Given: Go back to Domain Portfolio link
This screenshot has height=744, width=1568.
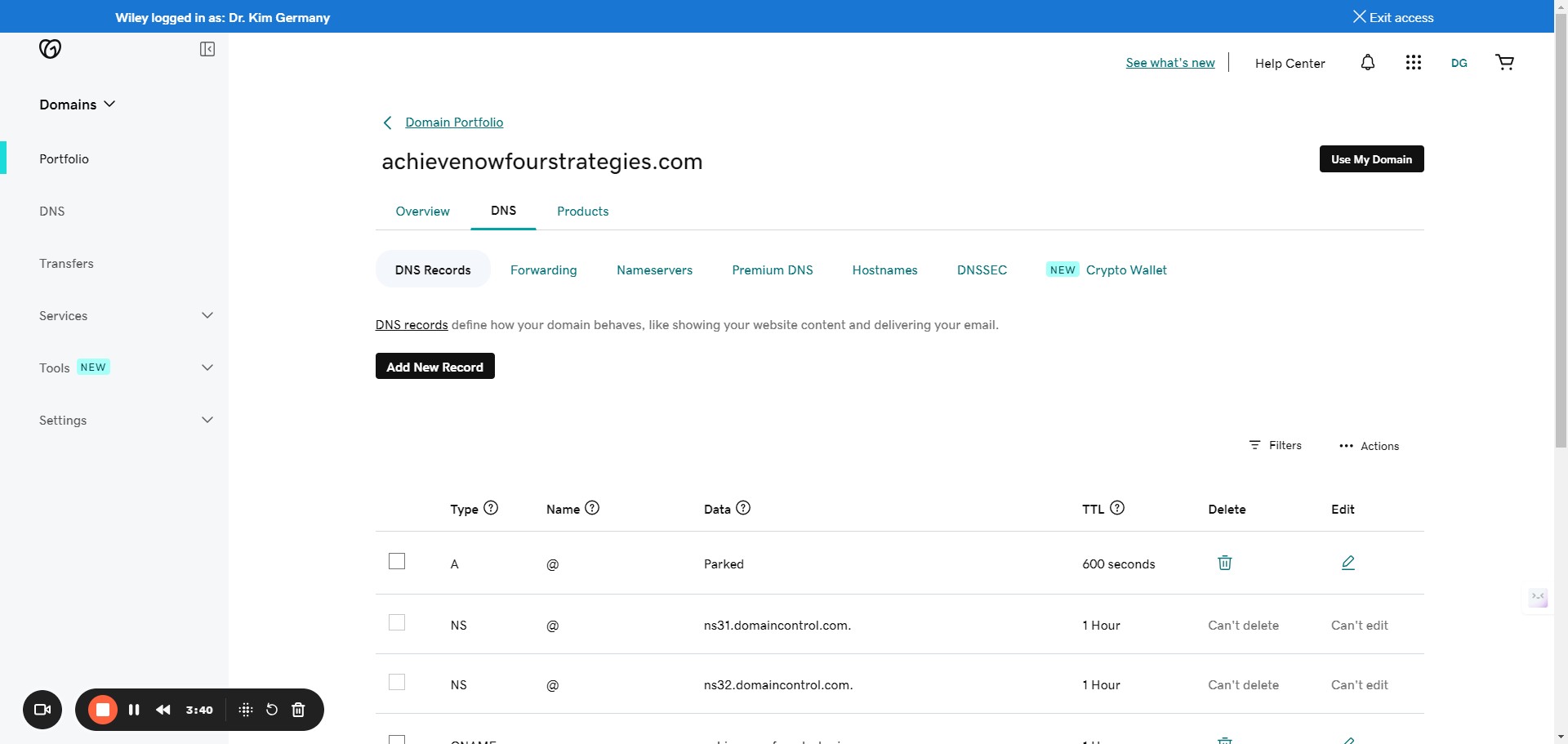Looking at the screenshot, I should (x=453, y=123).
